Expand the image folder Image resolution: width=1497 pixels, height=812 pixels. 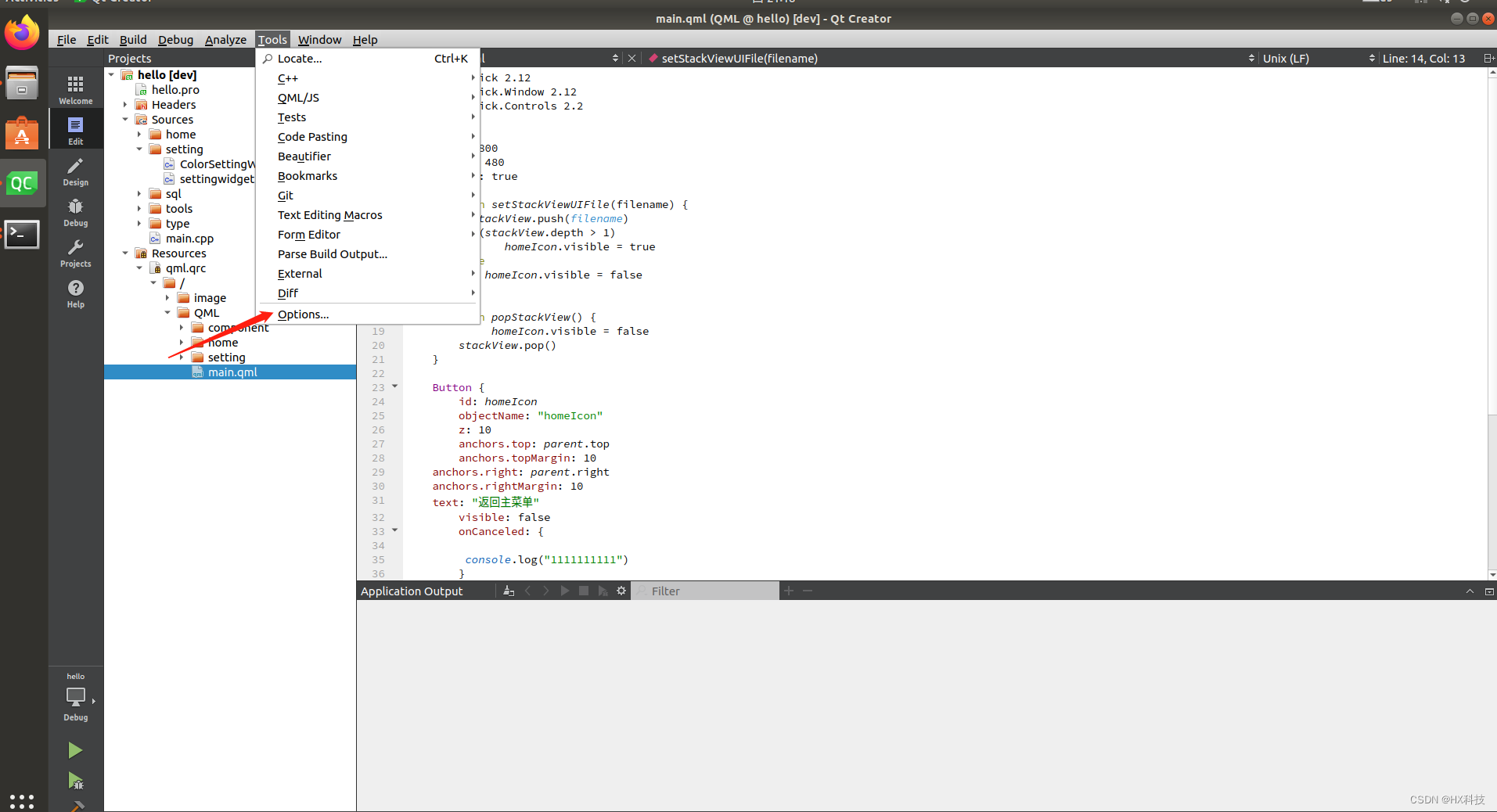167,298
